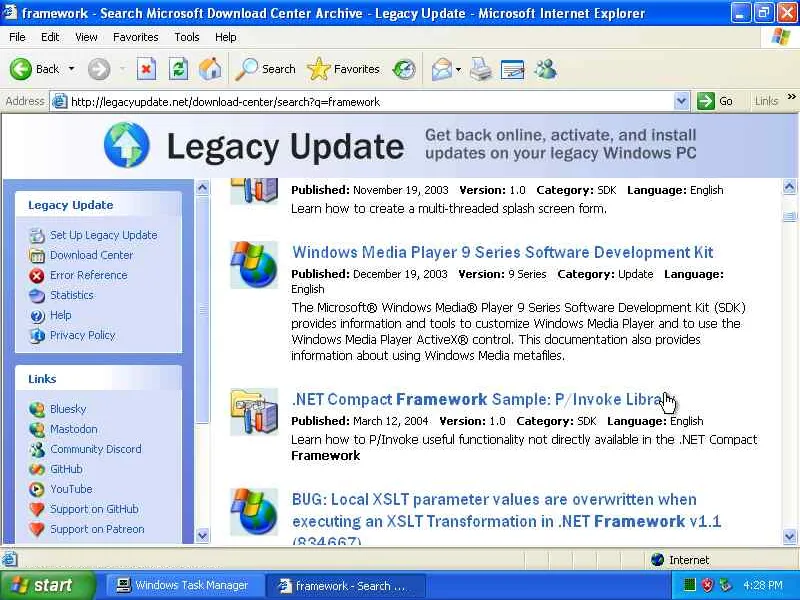
Task: Click the main page scrollbar thumb
Action: point(789,216)
